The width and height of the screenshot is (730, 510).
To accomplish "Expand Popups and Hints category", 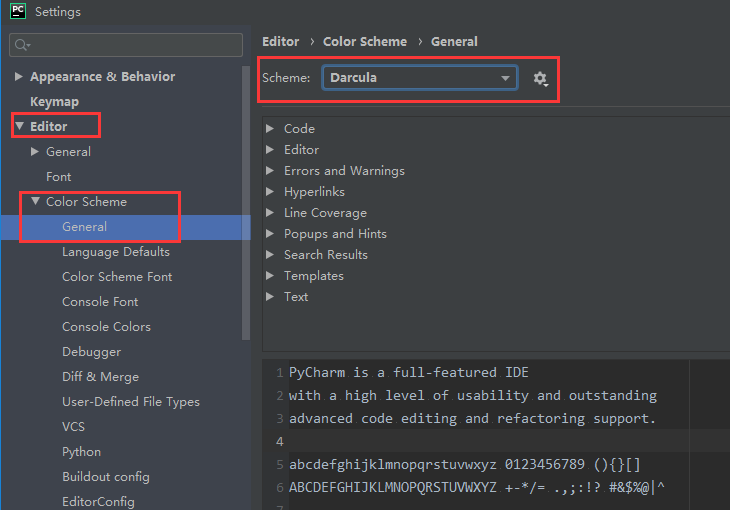I will pos(270,233).
